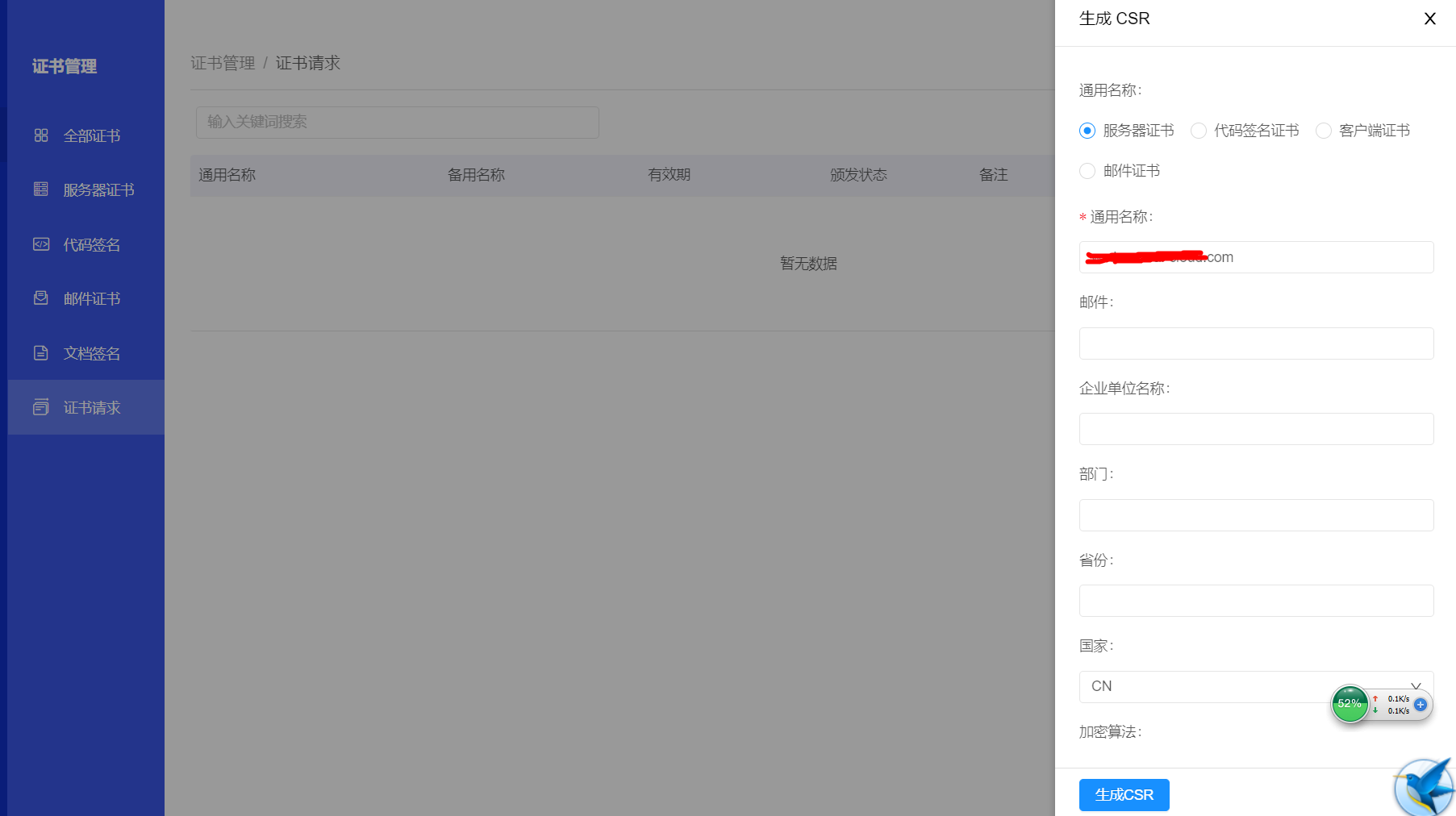Click the 通用名称 table column header
Screen dimensions: 1456x816
227,175
